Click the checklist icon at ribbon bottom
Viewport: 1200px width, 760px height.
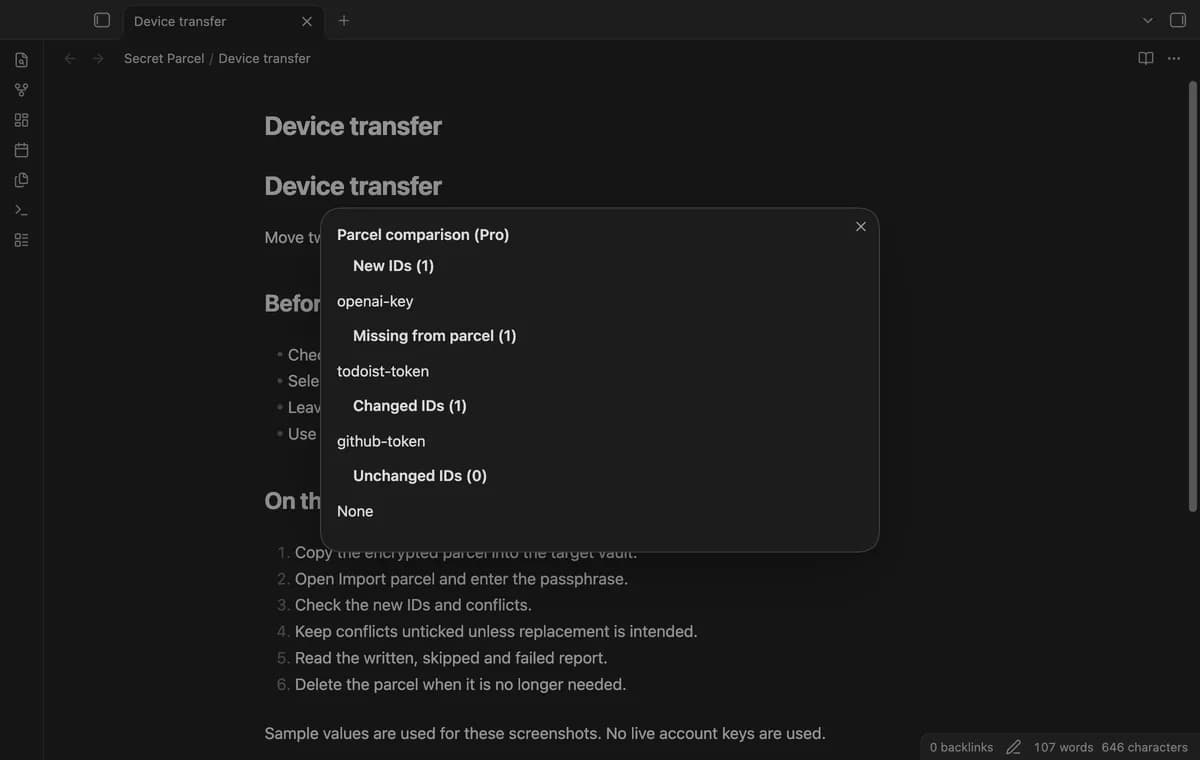tap(21, 240)
